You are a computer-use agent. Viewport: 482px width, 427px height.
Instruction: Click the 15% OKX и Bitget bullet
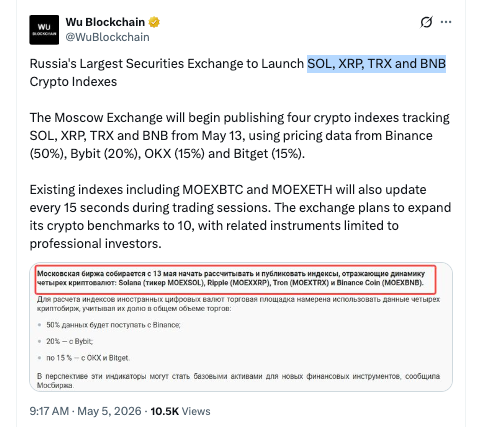pos(88,358)
